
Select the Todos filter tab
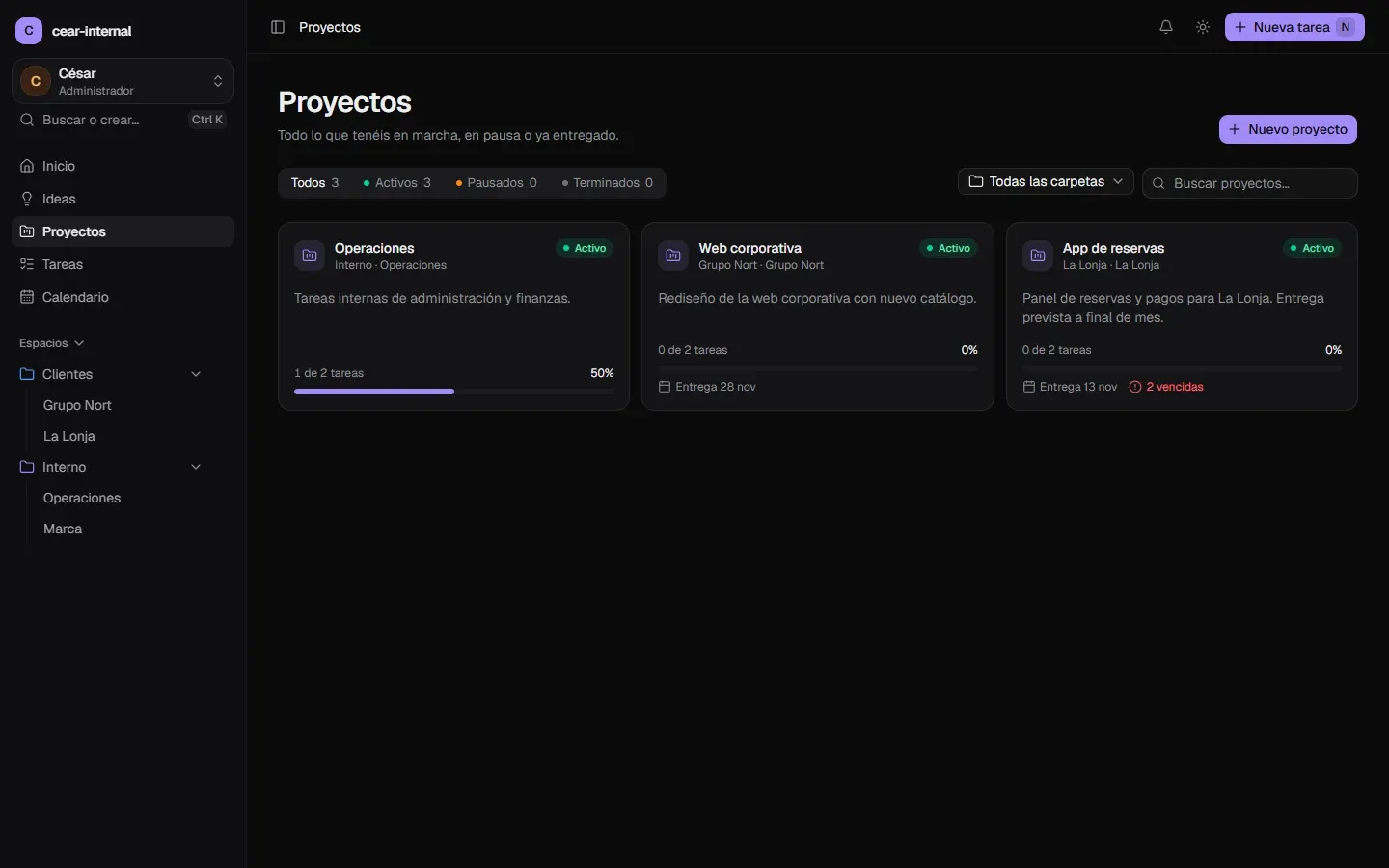tap(314, 183)
